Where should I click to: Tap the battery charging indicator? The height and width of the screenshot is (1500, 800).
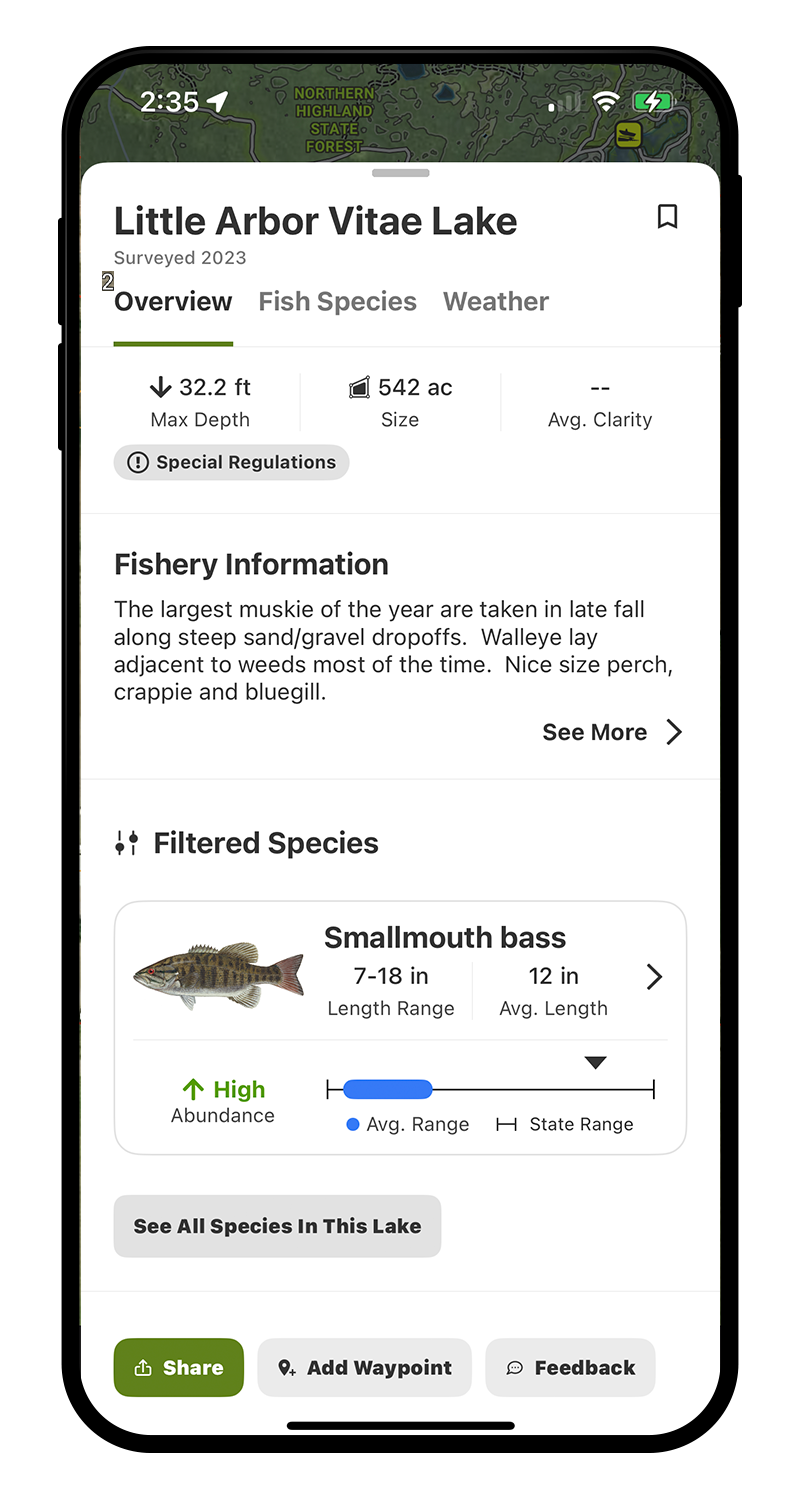point(652,102)
